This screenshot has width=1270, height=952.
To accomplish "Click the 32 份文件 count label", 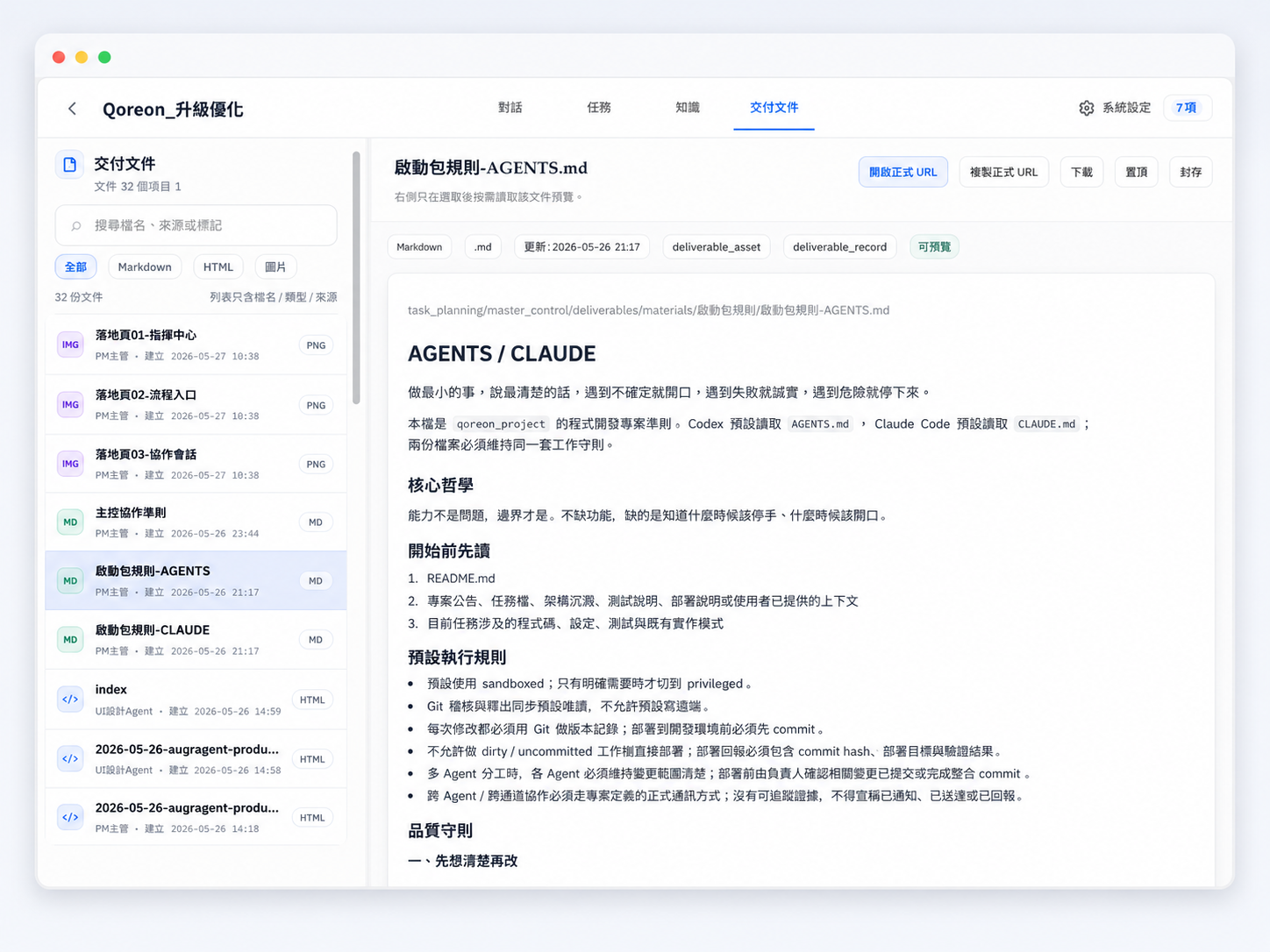I will point(79,297).
